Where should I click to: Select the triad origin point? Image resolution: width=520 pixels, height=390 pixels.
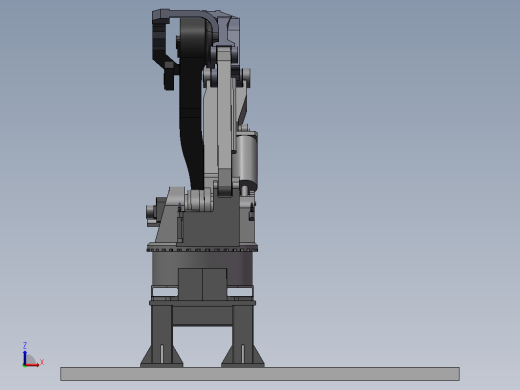coord(24,365)
